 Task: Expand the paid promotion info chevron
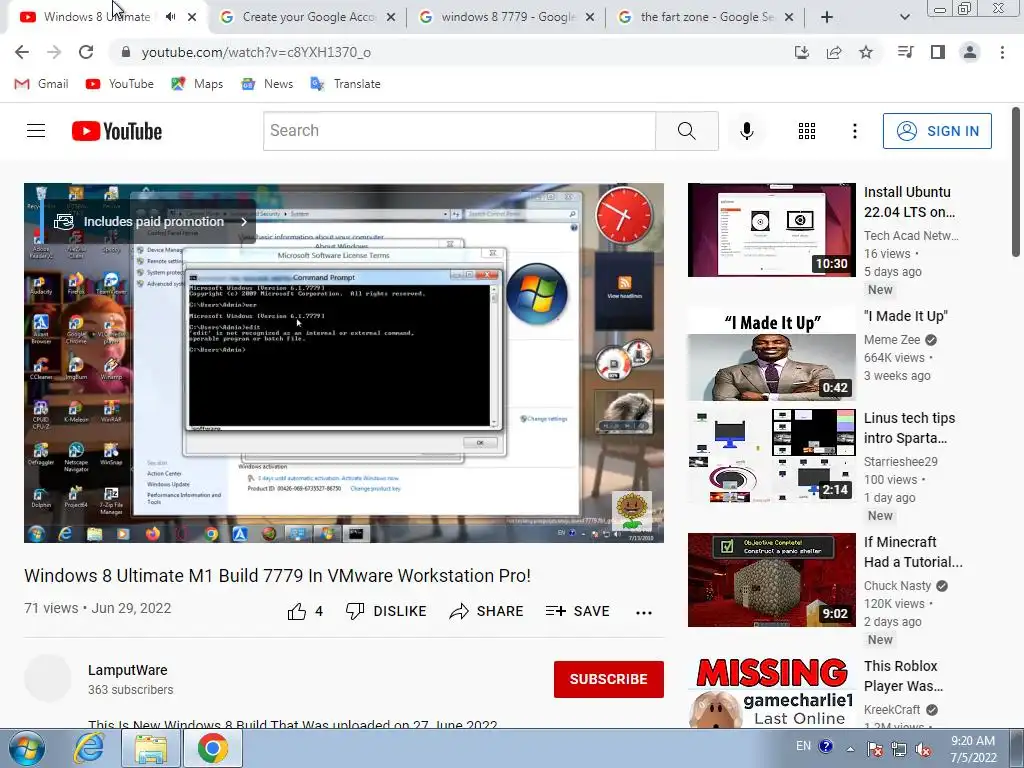click(244, 222)
